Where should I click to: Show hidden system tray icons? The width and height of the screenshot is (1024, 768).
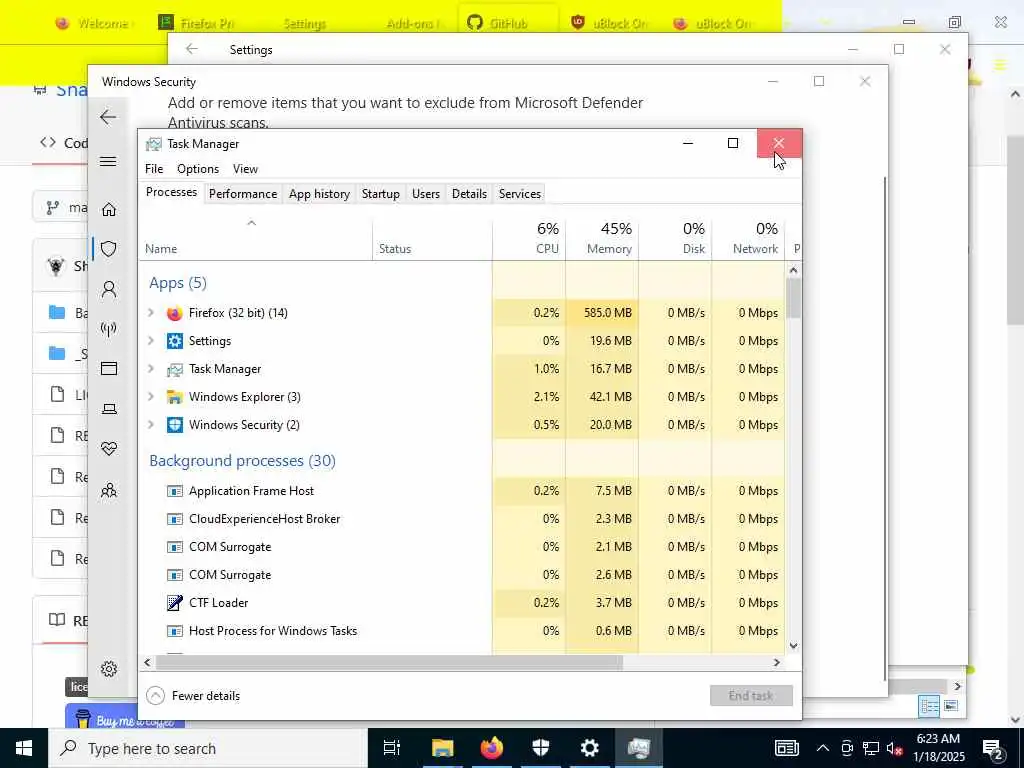(822, 748)
